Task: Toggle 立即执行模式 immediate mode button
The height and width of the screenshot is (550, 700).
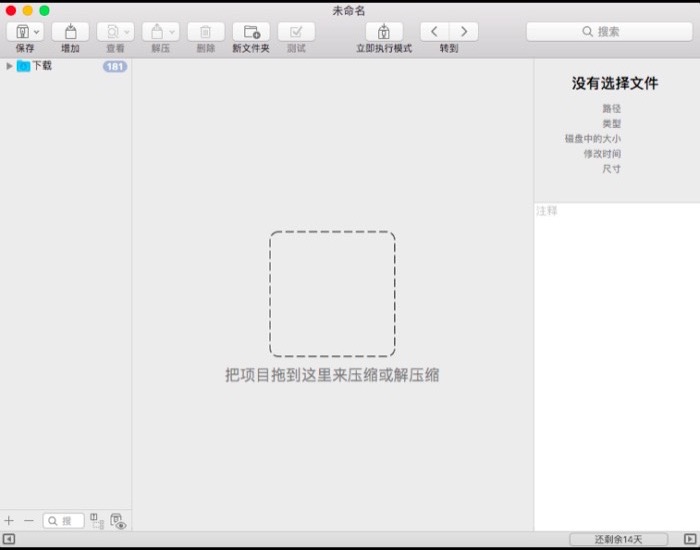Action: click(384, 32)
